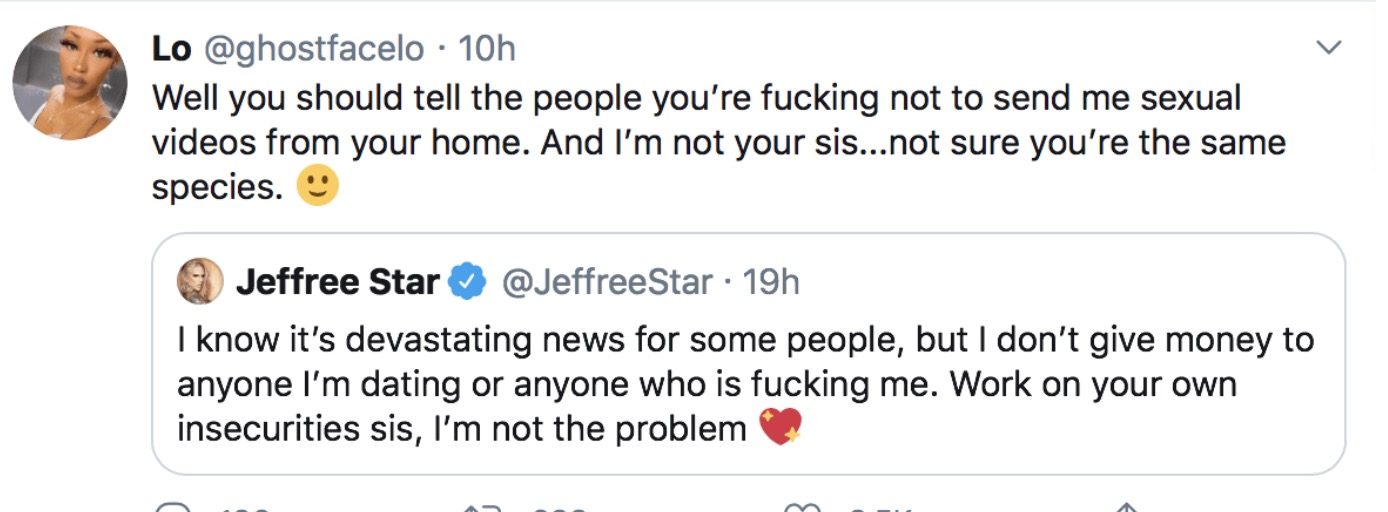Click Jeffree Star's small avatar in quoted tweet
This screenshot has height=512, width=1388.
[x=200, y=282]
